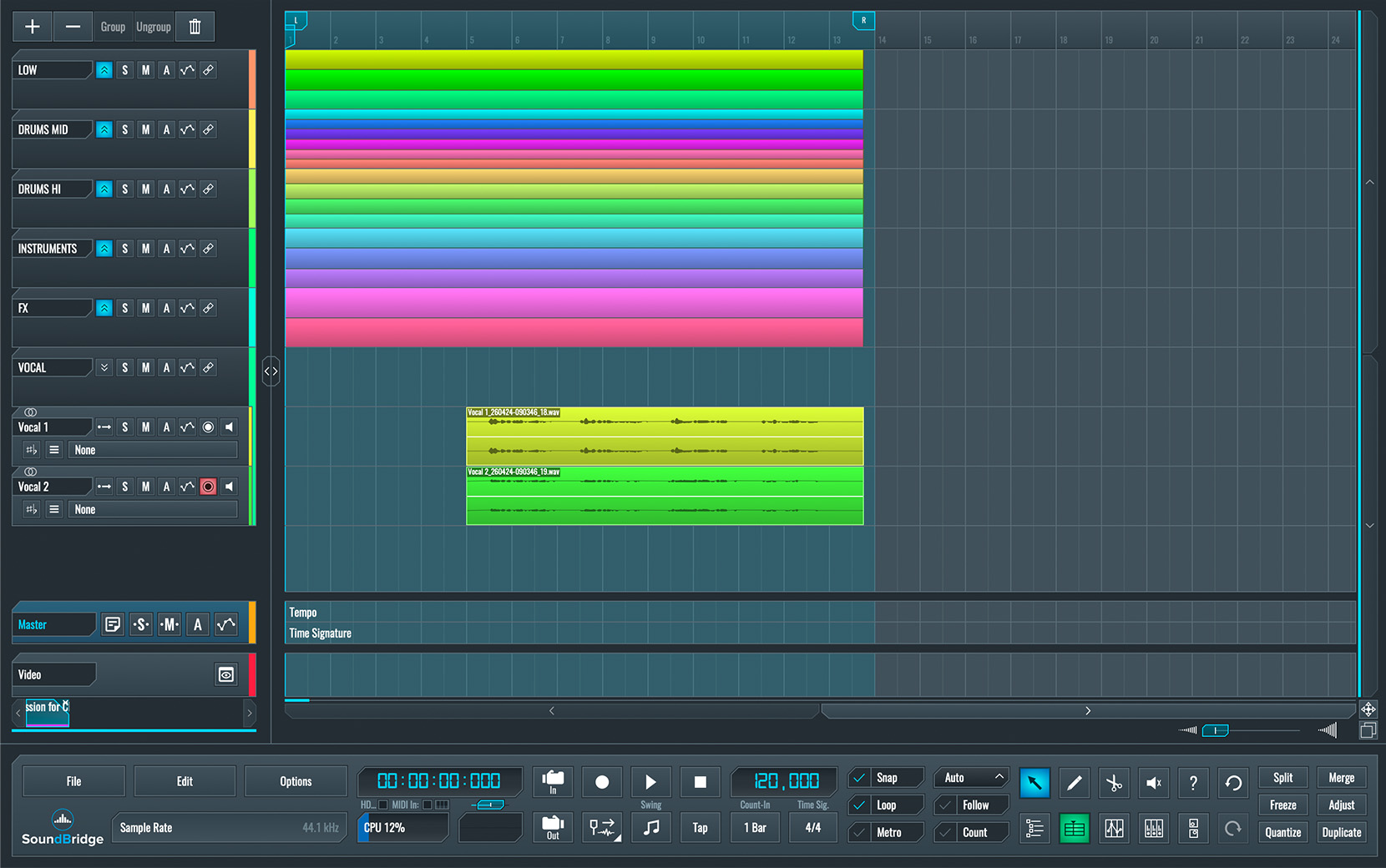Open the Master track notes icon

(x=113, y=624)
